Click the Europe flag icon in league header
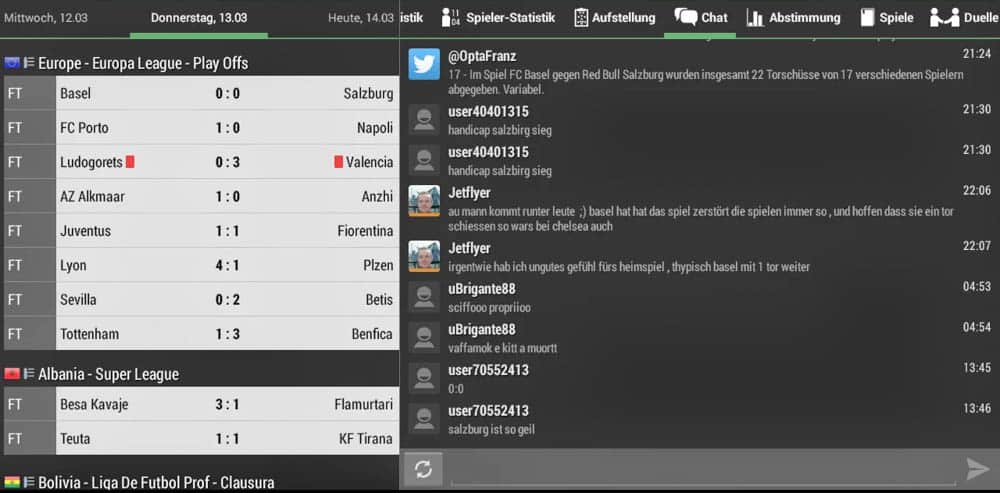 [11, 63]
